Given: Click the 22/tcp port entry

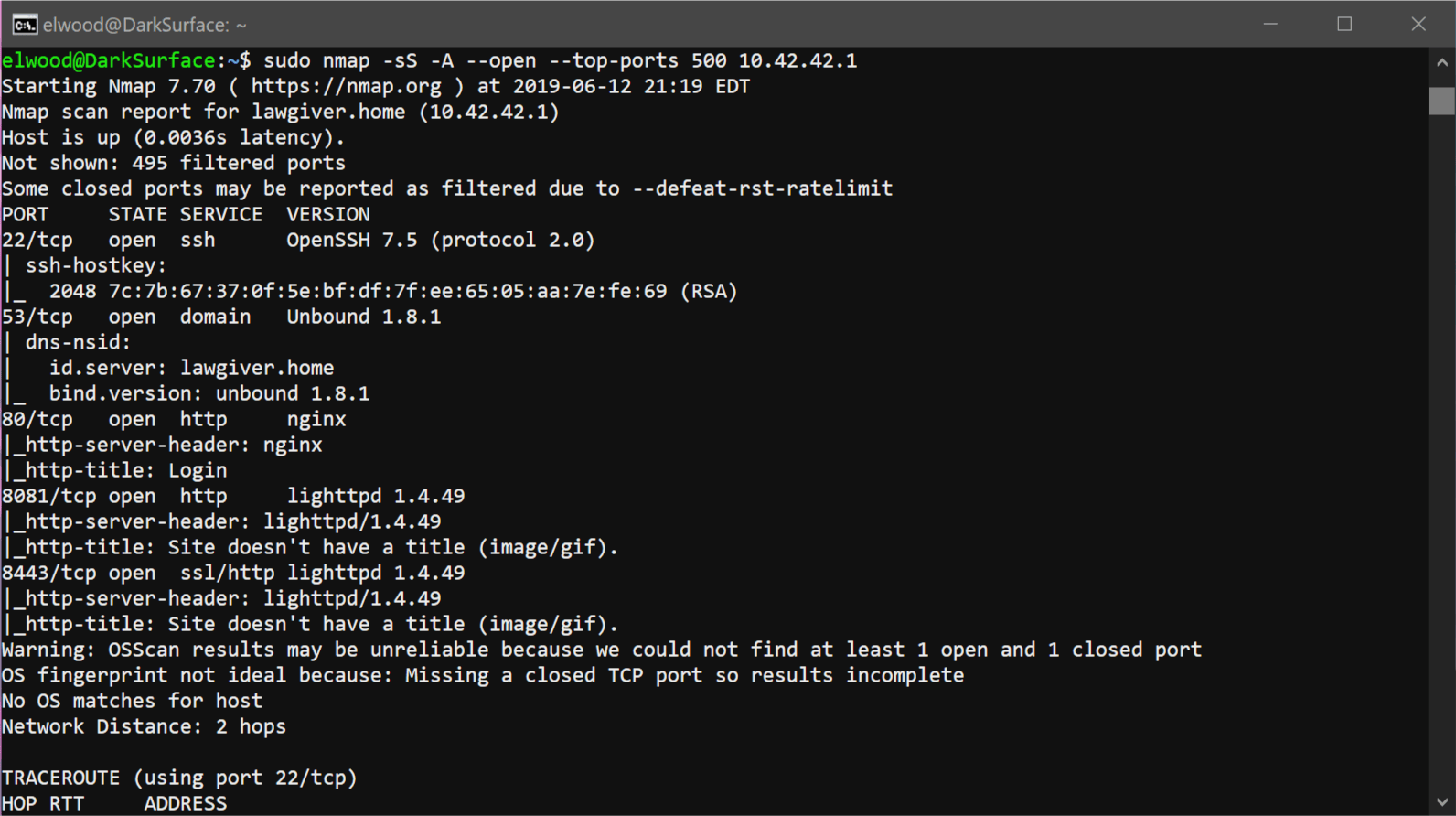Looking at the screenshot, I should click(x=37, y=240).
